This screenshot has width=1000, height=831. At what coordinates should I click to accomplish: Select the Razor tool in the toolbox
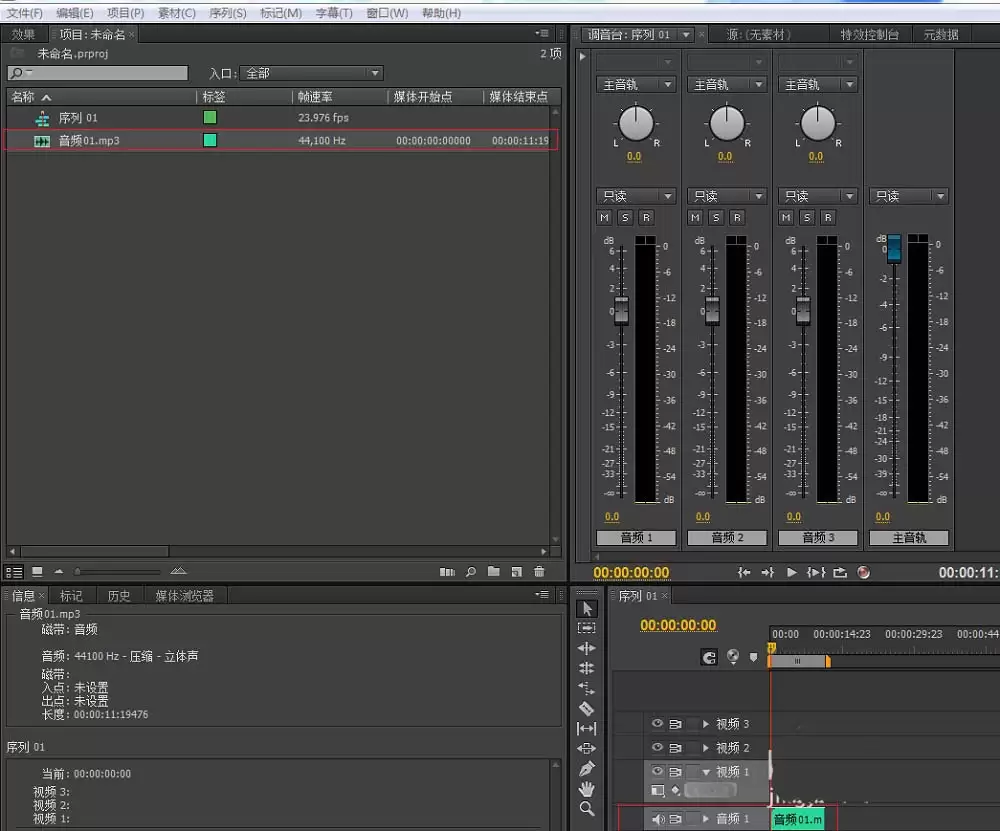coord(587,708)
